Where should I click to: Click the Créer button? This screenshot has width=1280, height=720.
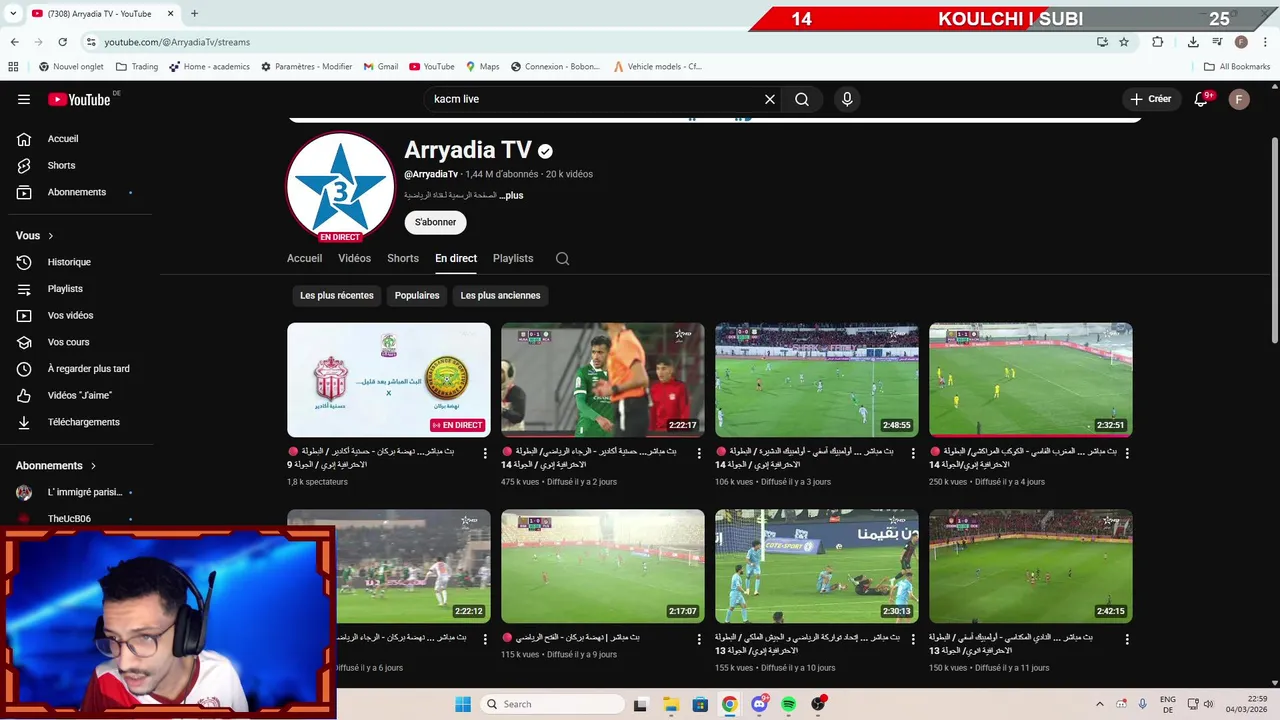pyautogui.click(x=1150, y=99)
